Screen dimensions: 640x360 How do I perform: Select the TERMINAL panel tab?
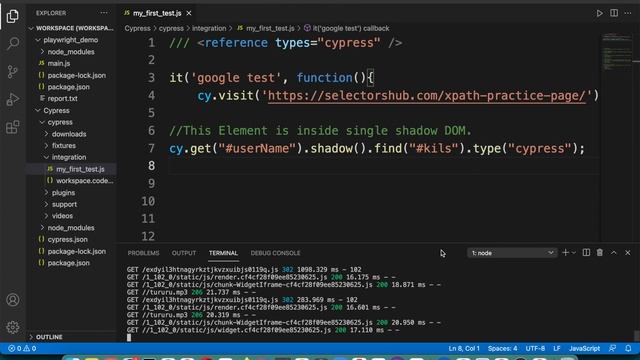[x=223, y=253]
